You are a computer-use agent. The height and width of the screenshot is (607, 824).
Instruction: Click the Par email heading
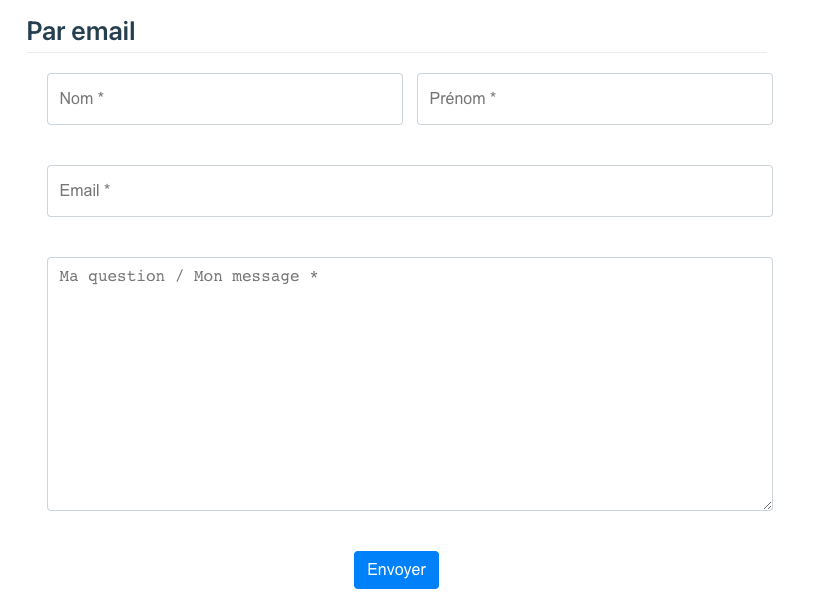click(x=81, y=31)
